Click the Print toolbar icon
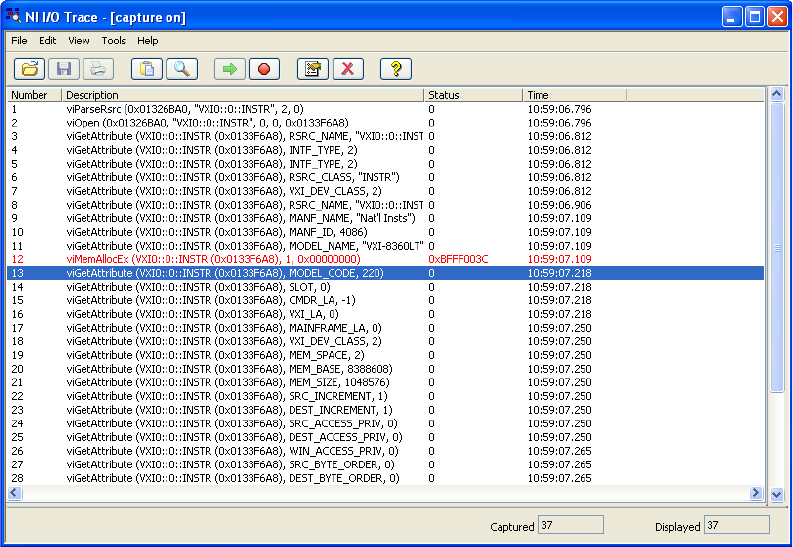The height and width of the screenshot is (547, 793). tap(98, 69)
